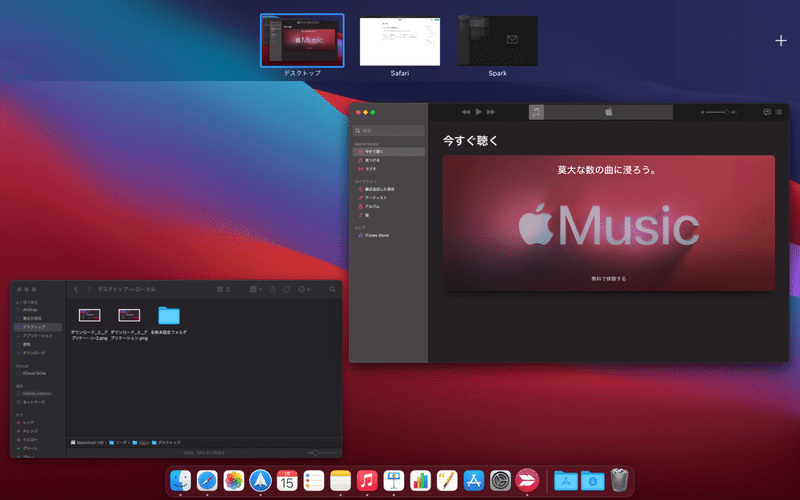
Task: Select 名称未設定フォルダ folder in Finder
Action: pos(169,320)
